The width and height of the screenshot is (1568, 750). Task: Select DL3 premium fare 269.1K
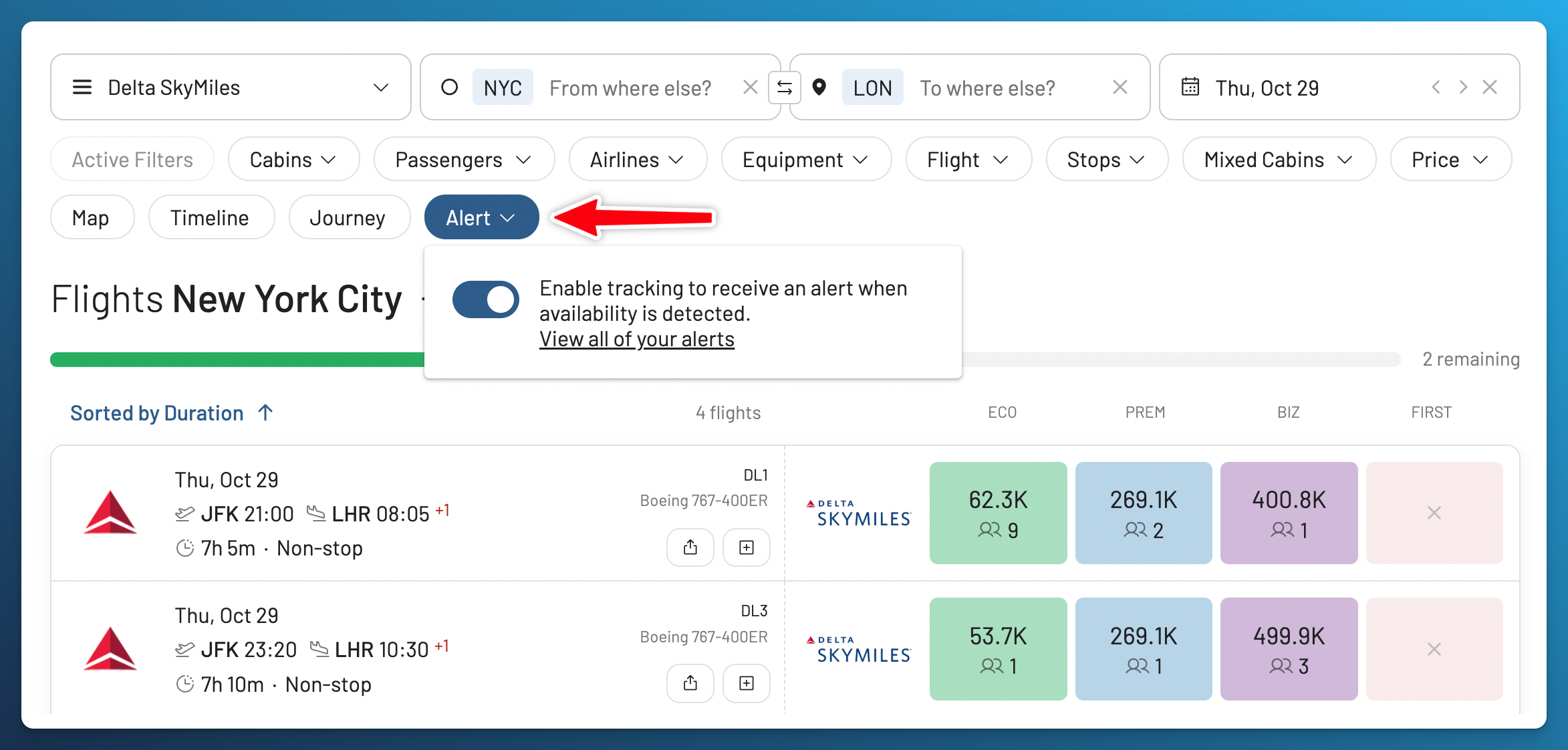[1144, 649]
